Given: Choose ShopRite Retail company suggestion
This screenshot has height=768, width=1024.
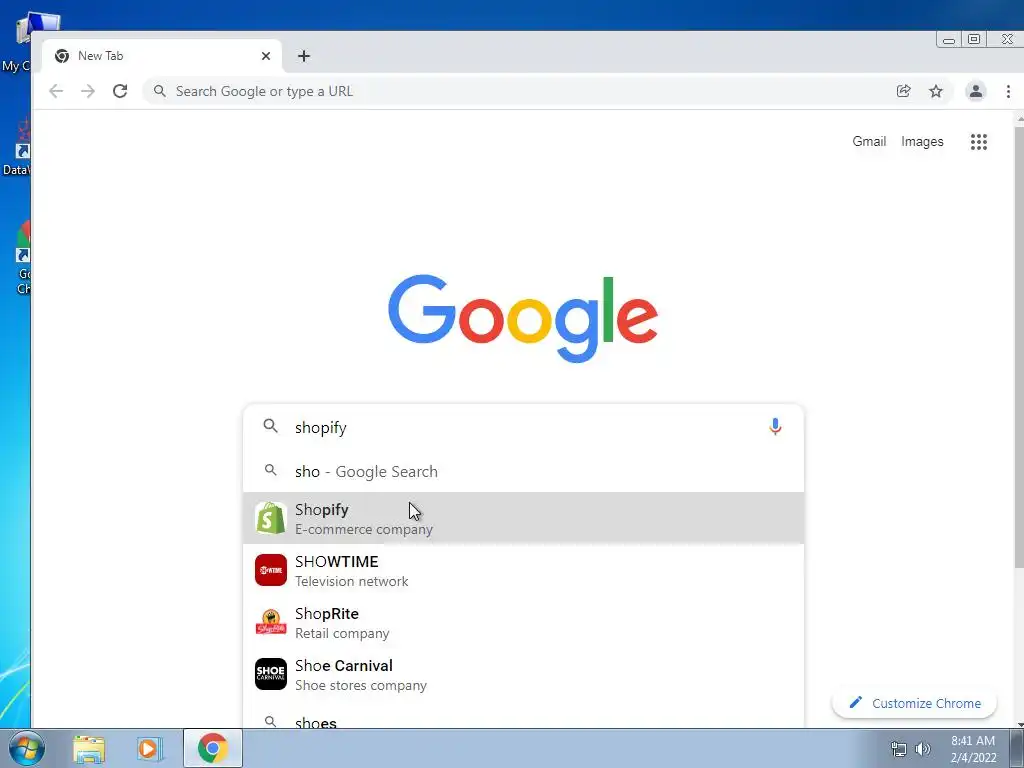Looking at the screenshot, I should 523,623.
